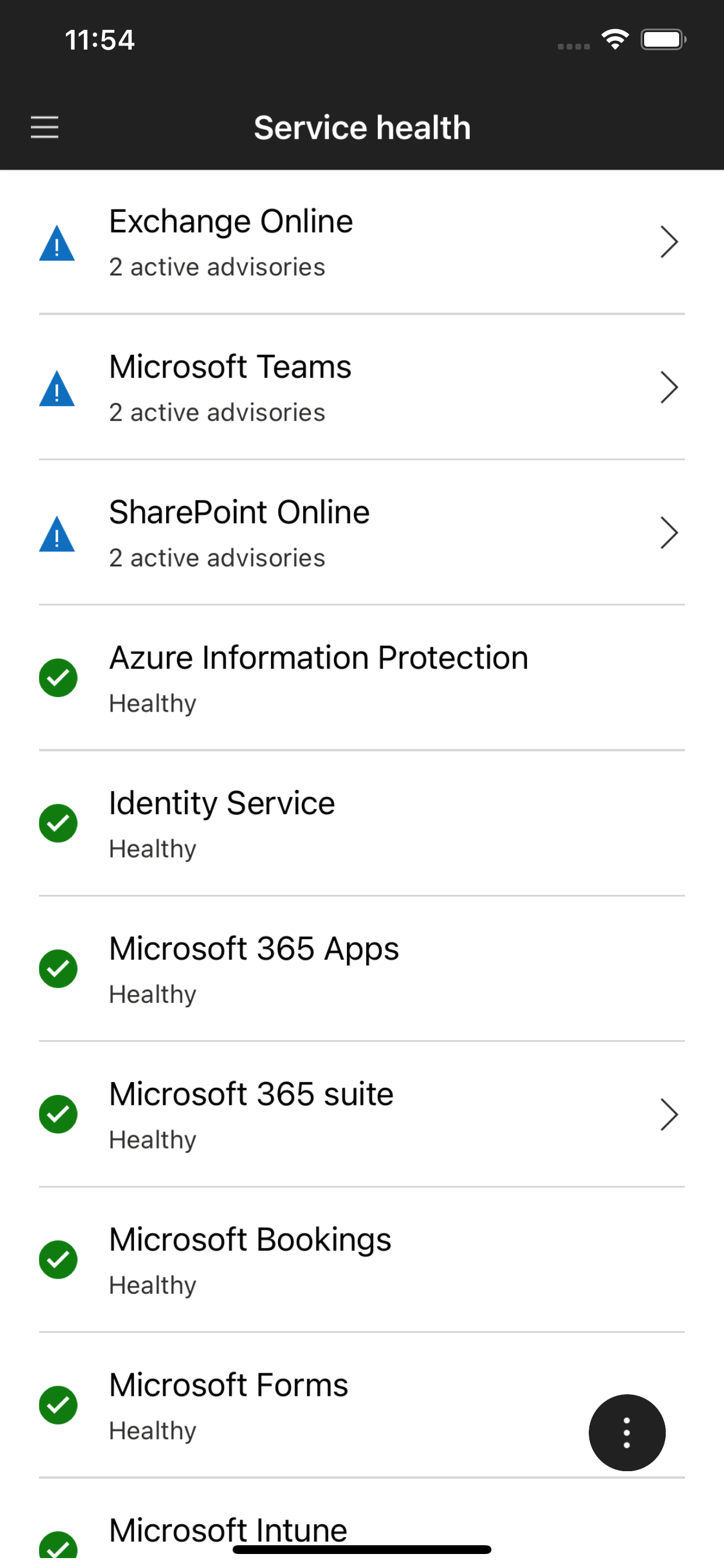This screenshot has width=724, height=1568.
Task: Tap the Exchange Online advisory warning icon
Action: pyautogui.click(x=57, y=243)
